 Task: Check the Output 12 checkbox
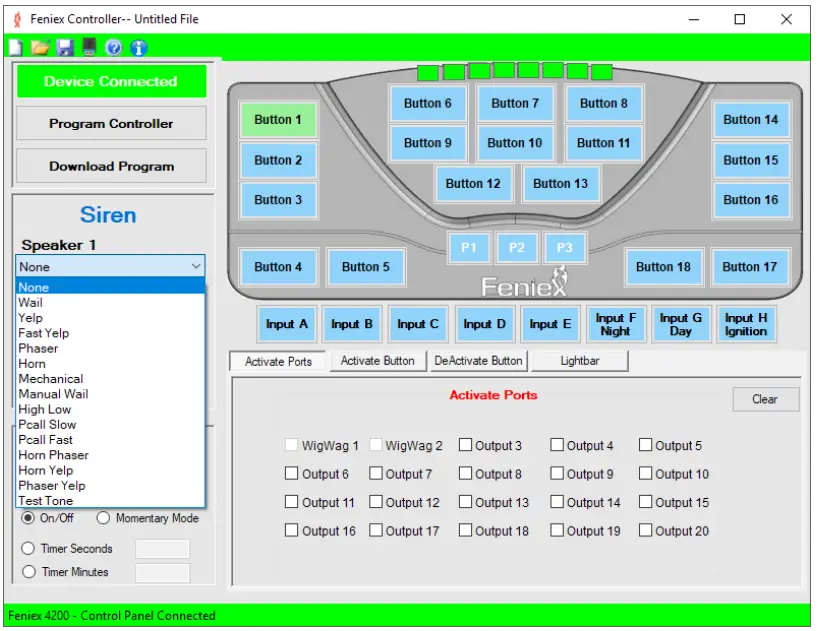[x=376, y=502]
